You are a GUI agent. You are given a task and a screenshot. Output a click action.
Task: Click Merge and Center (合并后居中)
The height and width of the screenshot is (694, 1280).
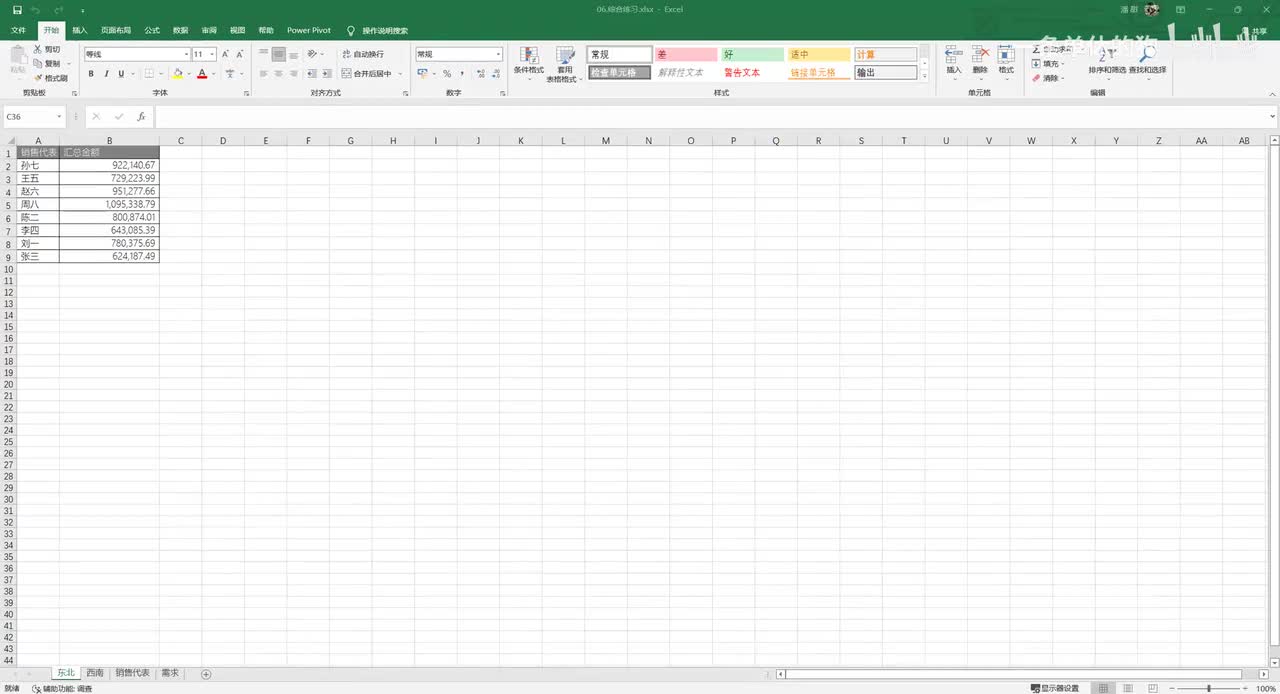click(x=367, y=73)
